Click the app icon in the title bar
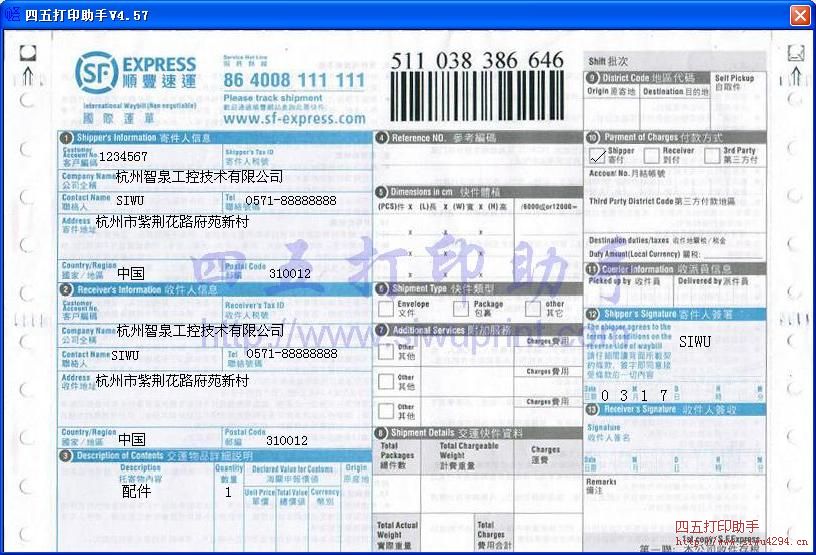This screenshot has height=555, width=816. [x=12, y=14]
